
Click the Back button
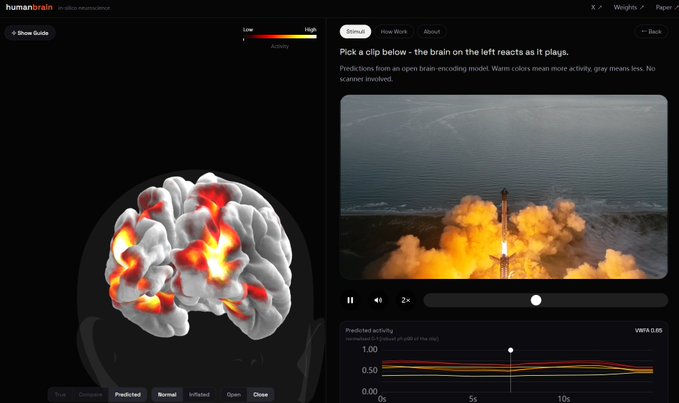(x=651, y=32)
